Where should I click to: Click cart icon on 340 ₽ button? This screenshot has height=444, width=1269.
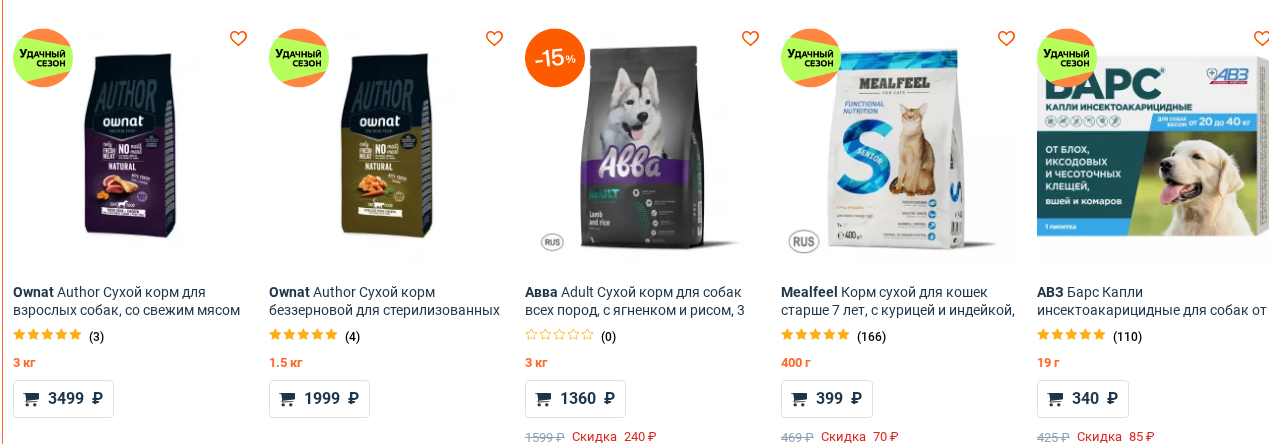(x=1055, y=398)
